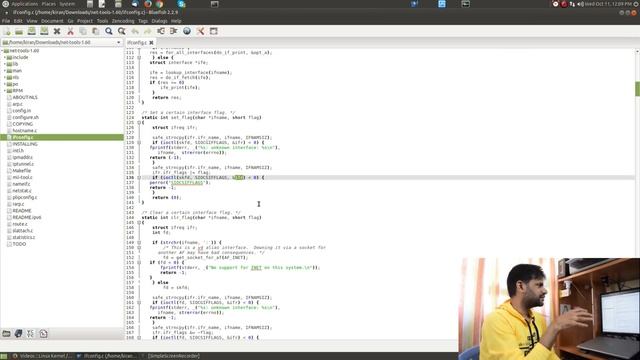Open the directory path dropdown
The height and width of the screenshot is (360, 640).
(x=118, y=42)
